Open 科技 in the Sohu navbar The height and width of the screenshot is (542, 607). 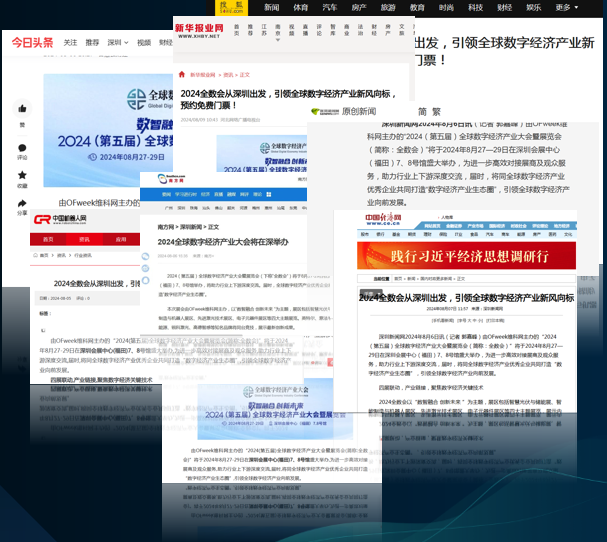[475, 7]
